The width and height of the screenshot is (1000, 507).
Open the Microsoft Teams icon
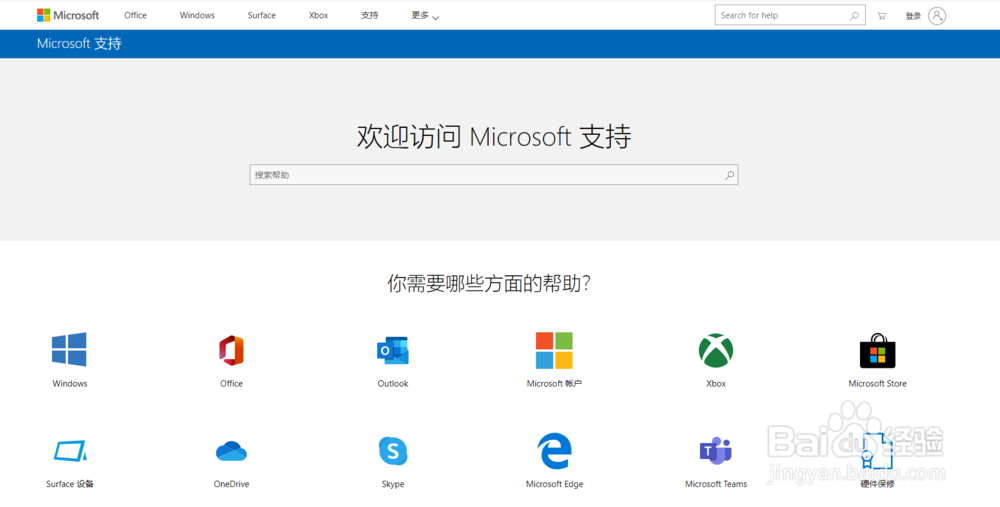pyautogui.click(x=716, y=451)
